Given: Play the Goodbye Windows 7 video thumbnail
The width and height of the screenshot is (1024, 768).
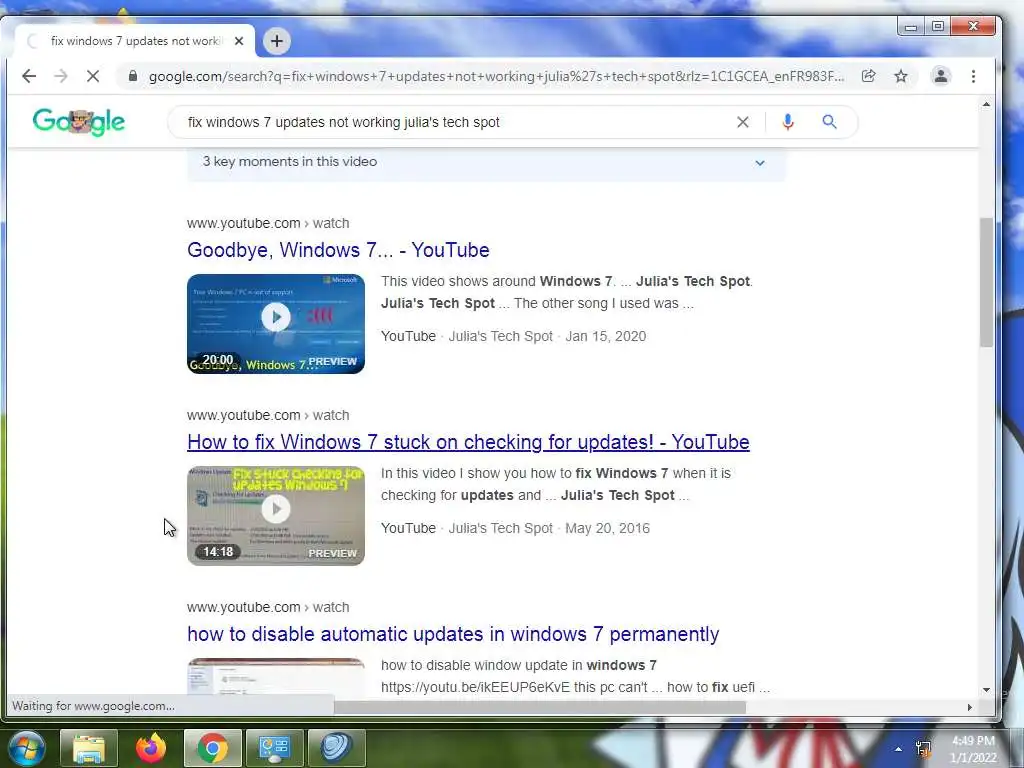Looking at the screenshot, I should 276,324.
